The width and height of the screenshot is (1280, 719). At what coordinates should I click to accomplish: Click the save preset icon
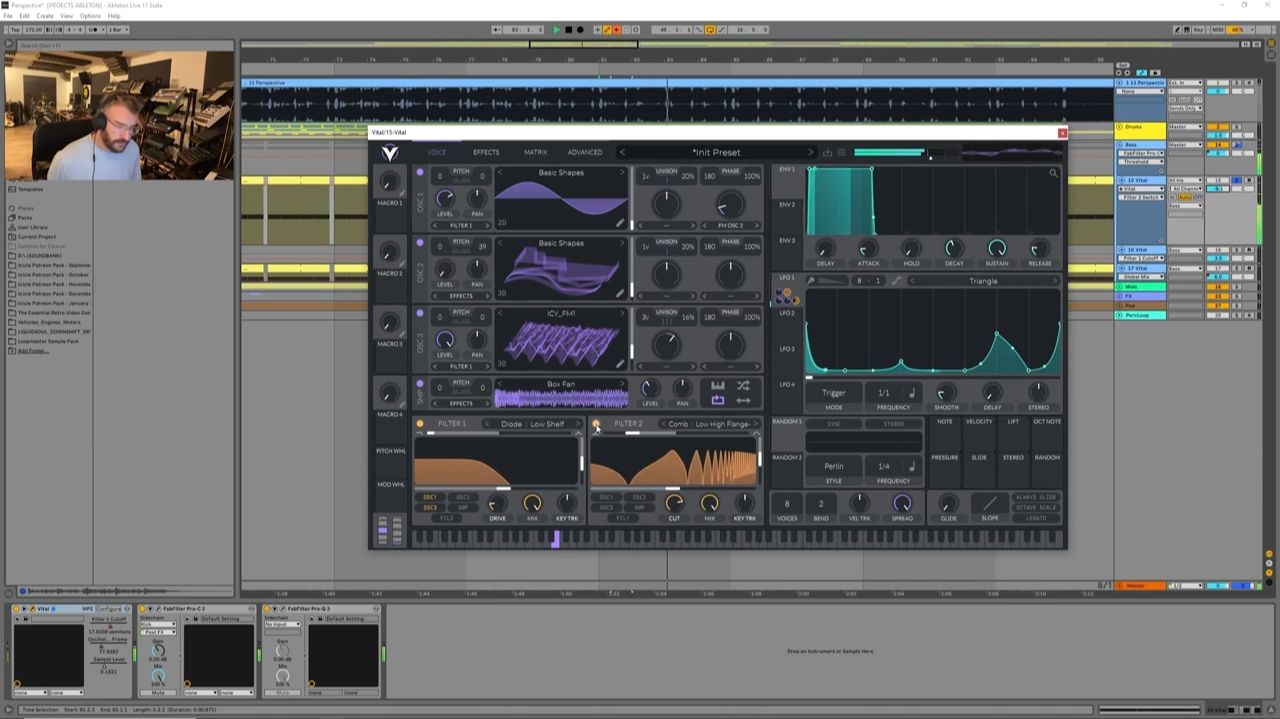click(827, 152)
